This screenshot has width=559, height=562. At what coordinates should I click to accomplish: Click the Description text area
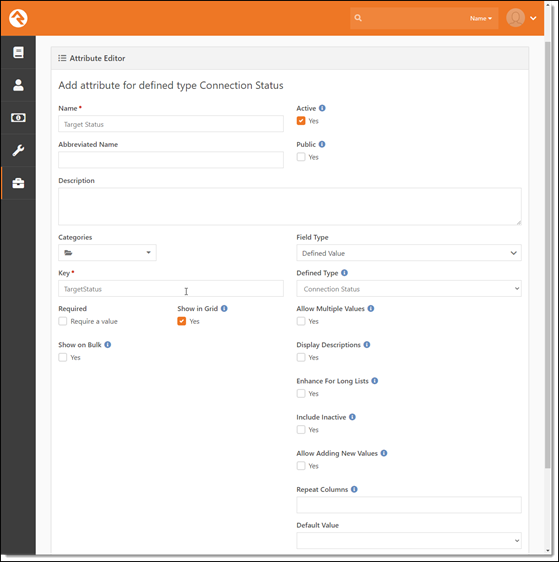click(290, 206)
